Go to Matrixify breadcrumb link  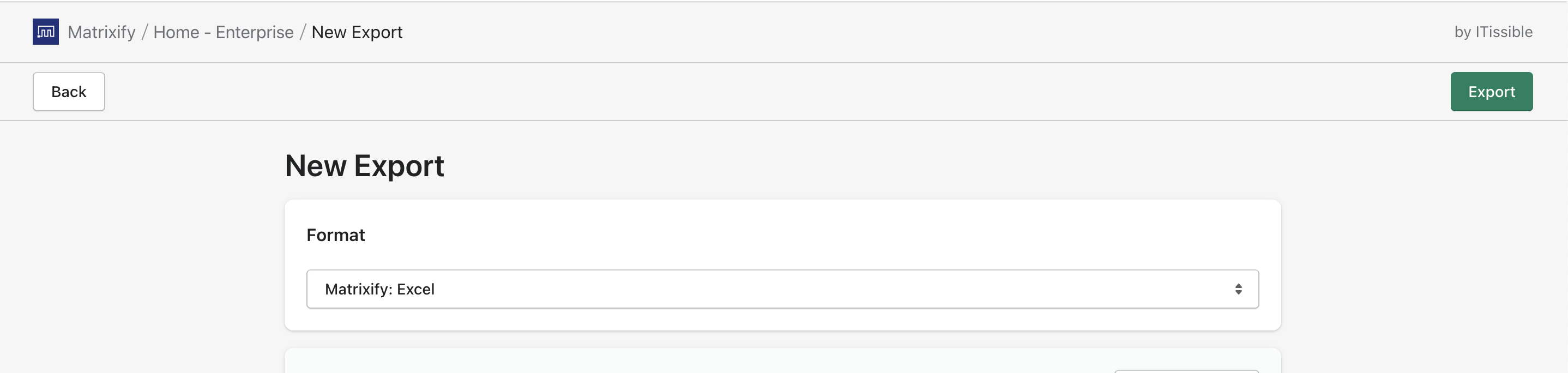click(101, 32)
